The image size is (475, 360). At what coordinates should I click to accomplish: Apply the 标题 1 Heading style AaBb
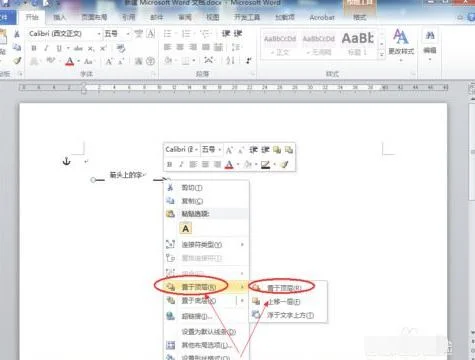(357, 44)
